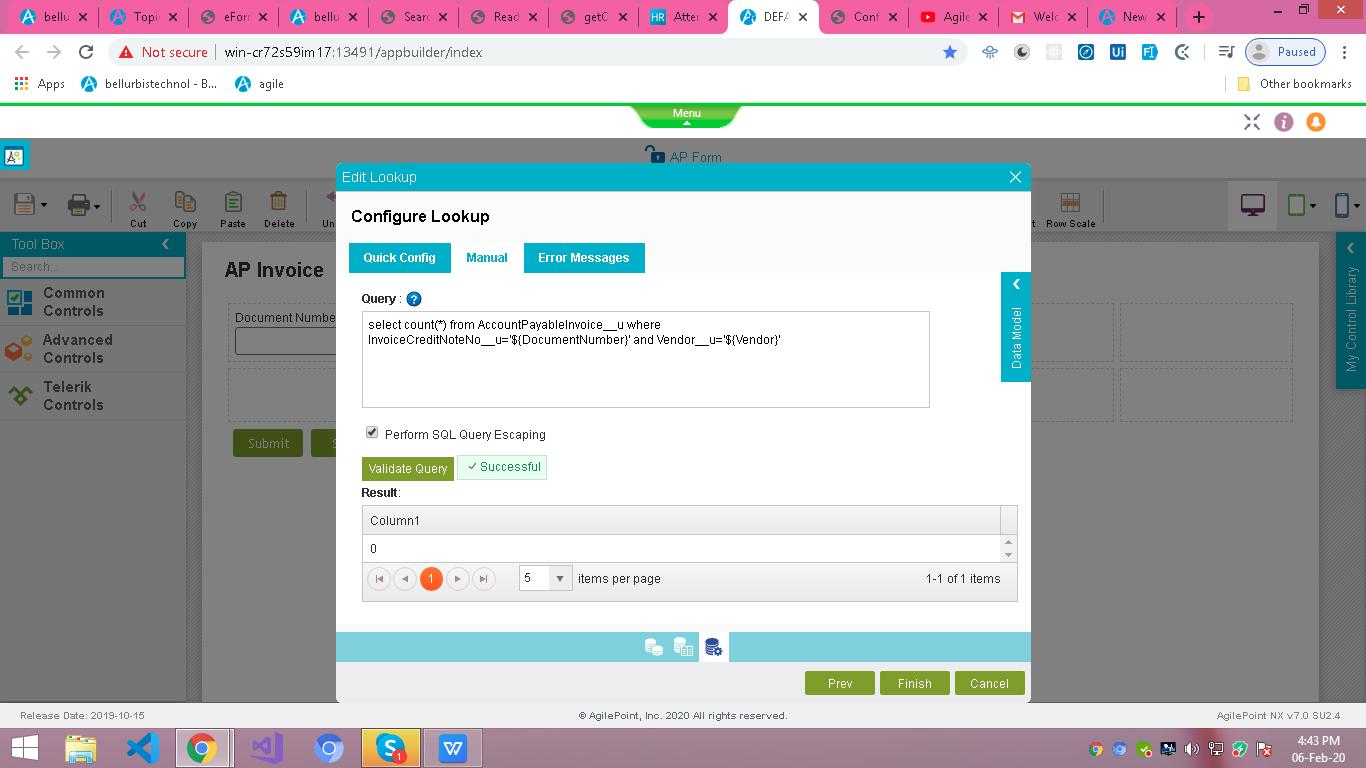Screen dimensions: 1366x768
Task: Click the purple information icon
Action: (x=1284, y=122)
